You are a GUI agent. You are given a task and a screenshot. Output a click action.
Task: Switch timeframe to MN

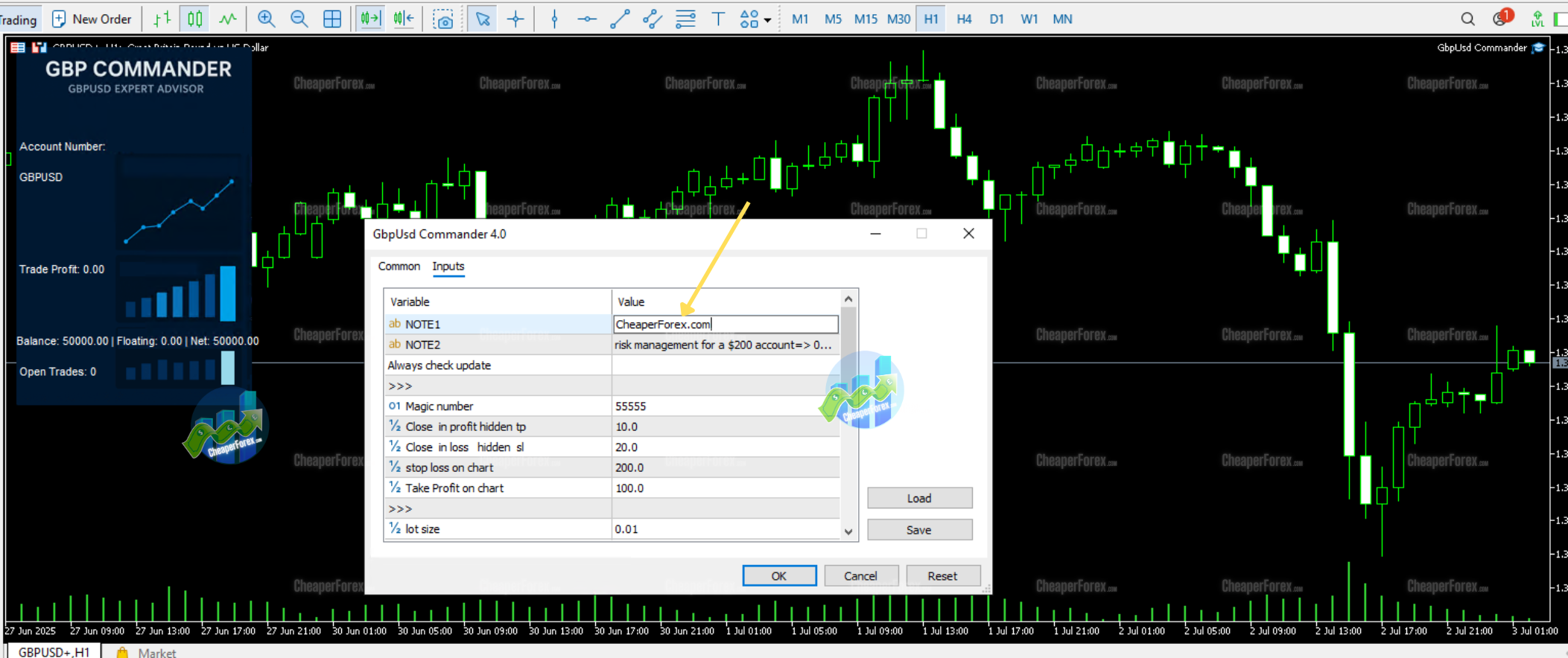(1062, 19)
